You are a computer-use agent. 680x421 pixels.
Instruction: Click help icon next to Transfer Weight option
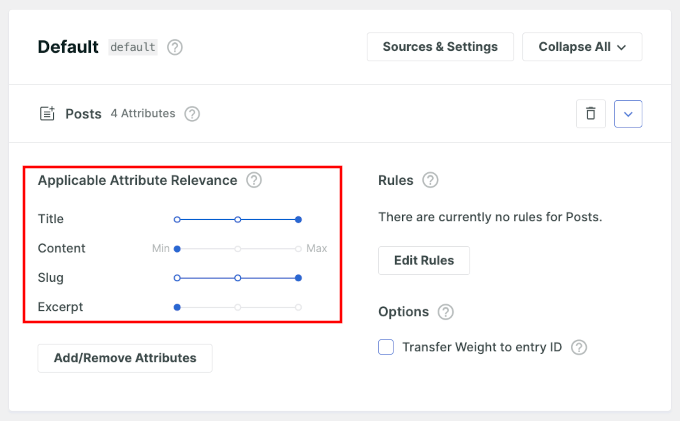[x=578, y=348]
